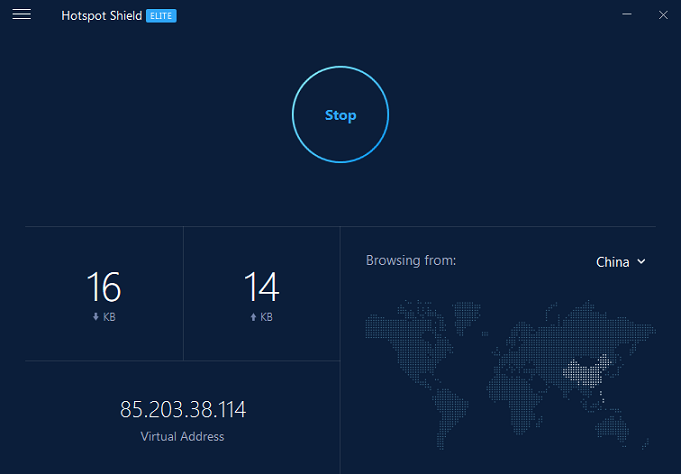The width and height of the screenshot is (681, 474).
Task: Open the hamburger menu
Action: click(x=21, y=14)
